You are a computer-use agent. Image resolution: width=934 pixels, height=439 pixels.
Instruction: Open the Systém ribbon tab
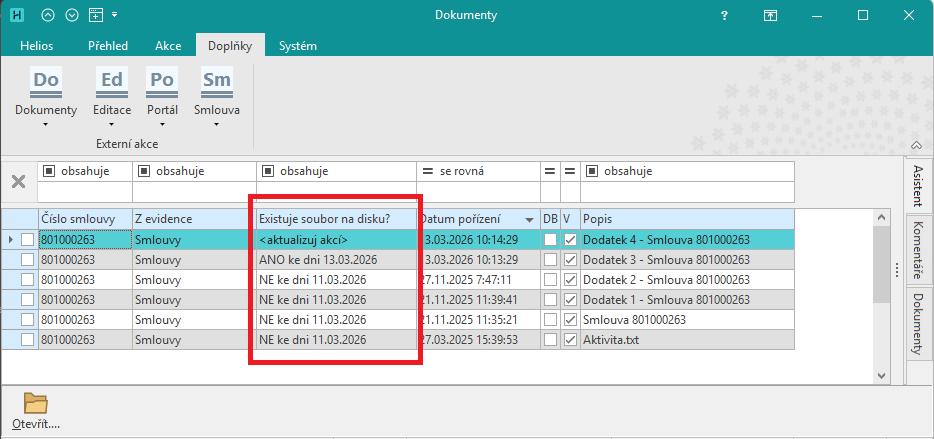click(297, 46)
